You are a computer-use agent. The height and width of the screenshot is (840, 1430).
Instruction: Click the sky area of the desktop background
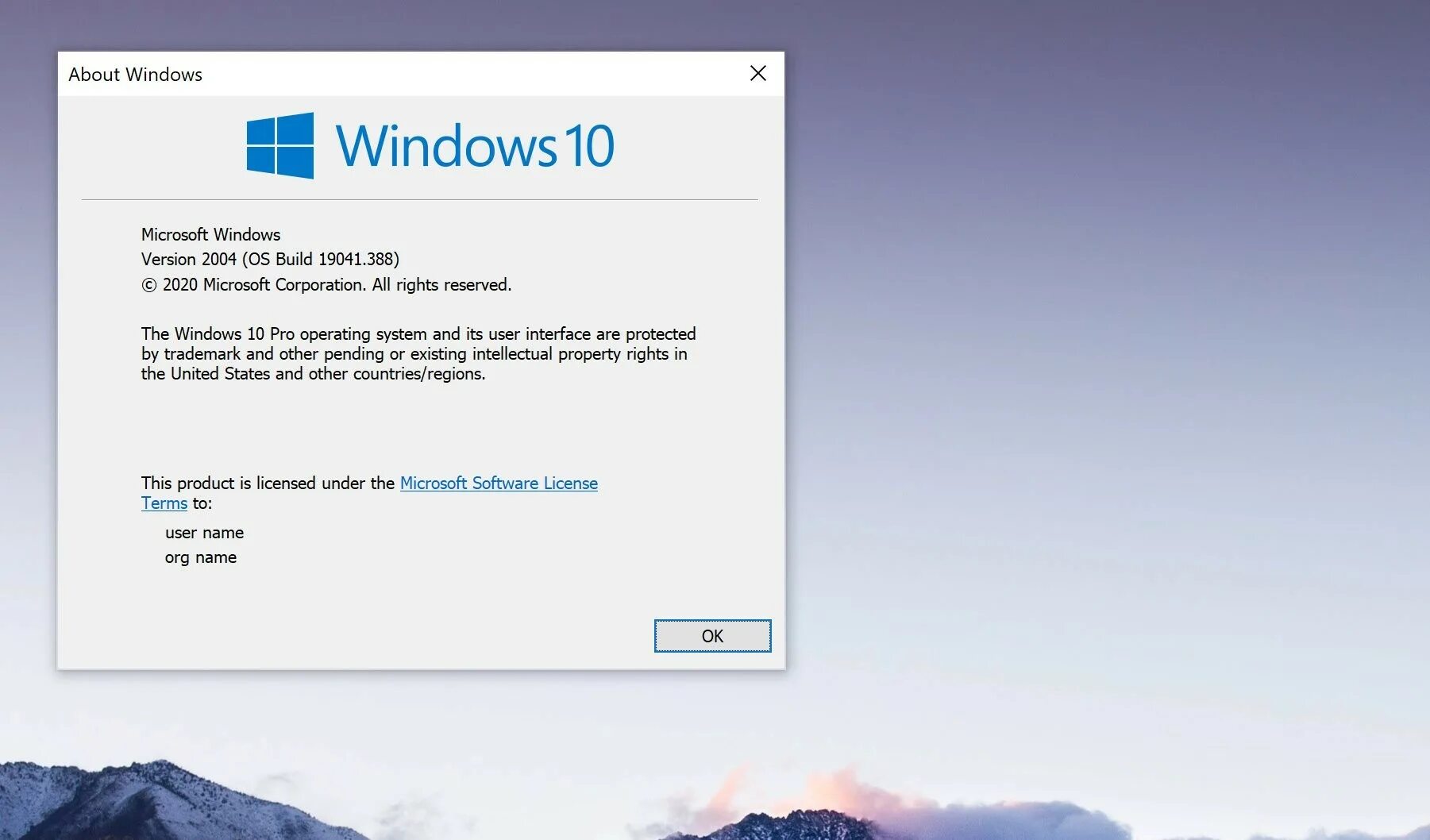(x=1112, y=318)
